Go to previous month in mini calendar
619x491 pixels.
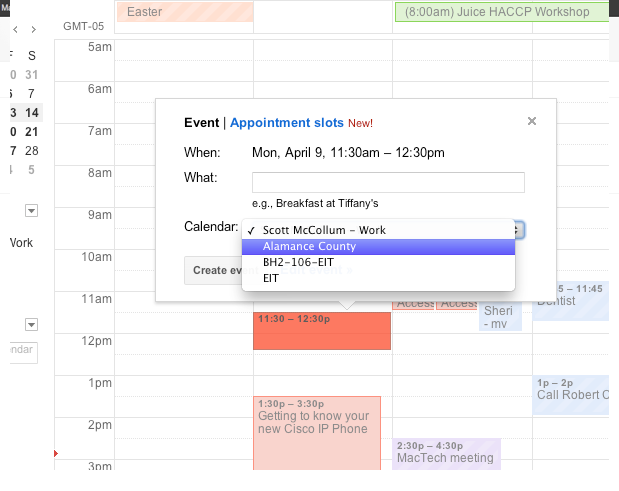click(15, 30)
